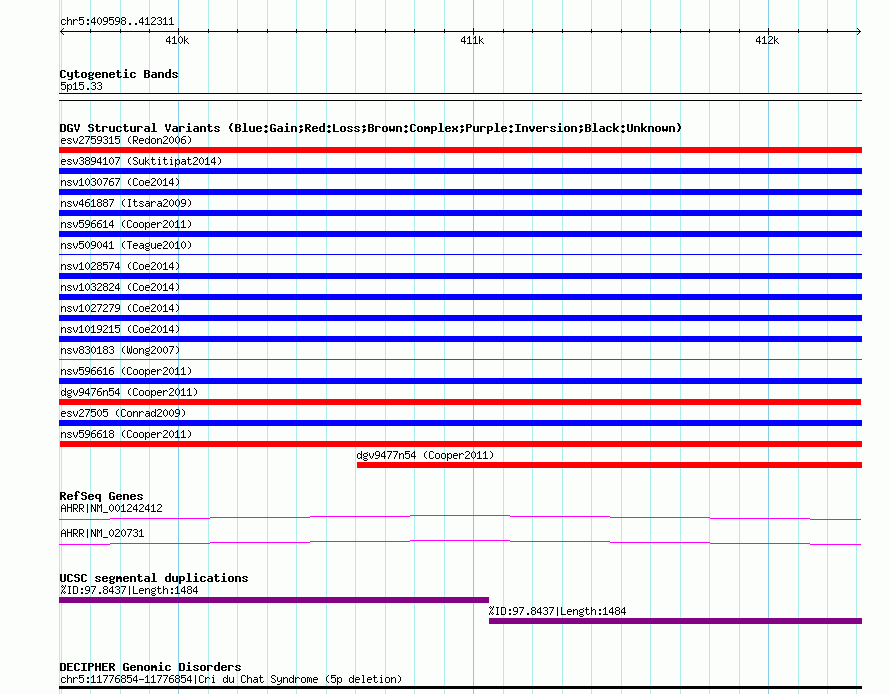Open the UCSC segmental duplications track title
Viewport: 890px width, 694px height.
(x=154, y=578)
